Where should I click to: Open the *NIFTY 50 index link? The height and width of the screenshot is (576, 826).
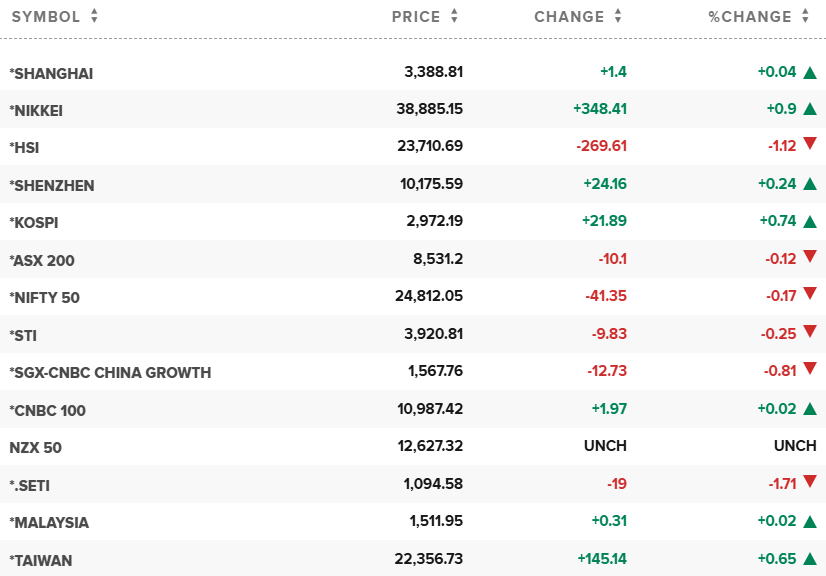pos(44,297)
